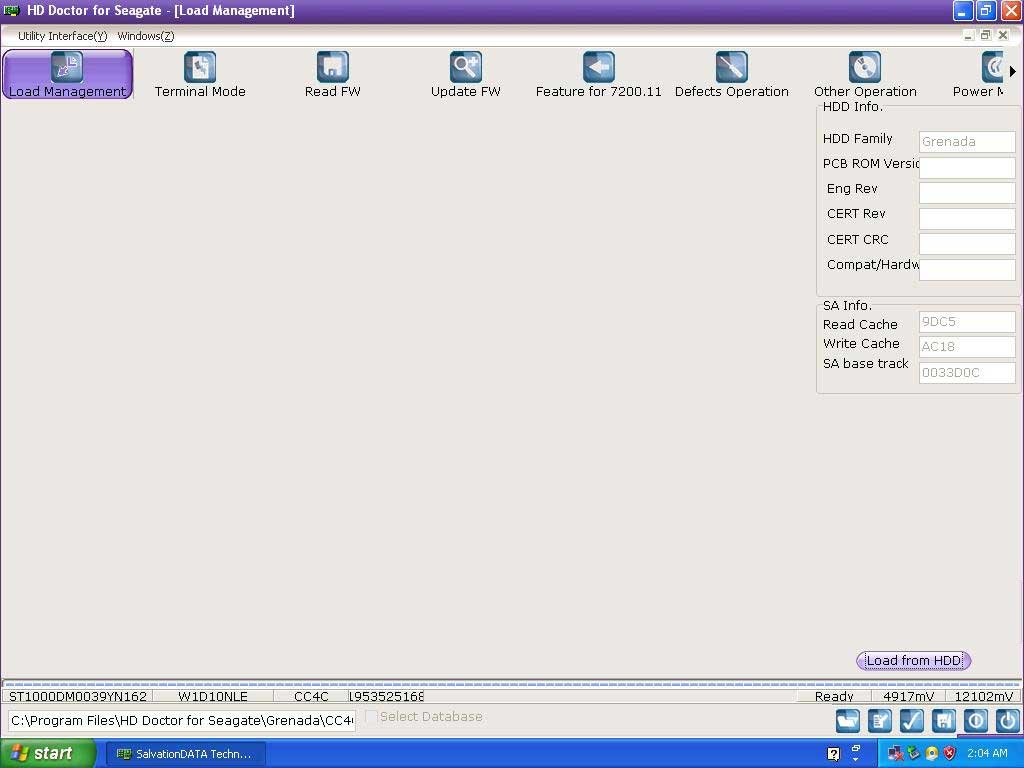The width and height of the screenshot is (1024, 768).
Task: Click serial number W1D10NLE in status bar
Action: tap(213, 696)
